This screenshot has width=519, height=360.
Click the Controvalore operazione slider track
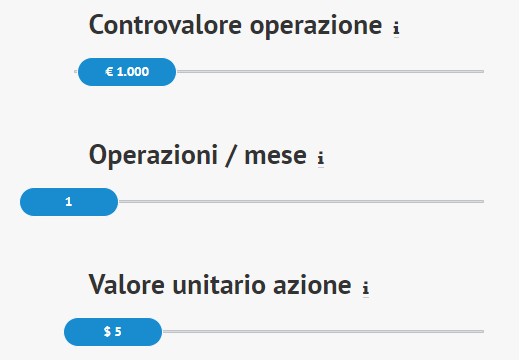(279, 71)
